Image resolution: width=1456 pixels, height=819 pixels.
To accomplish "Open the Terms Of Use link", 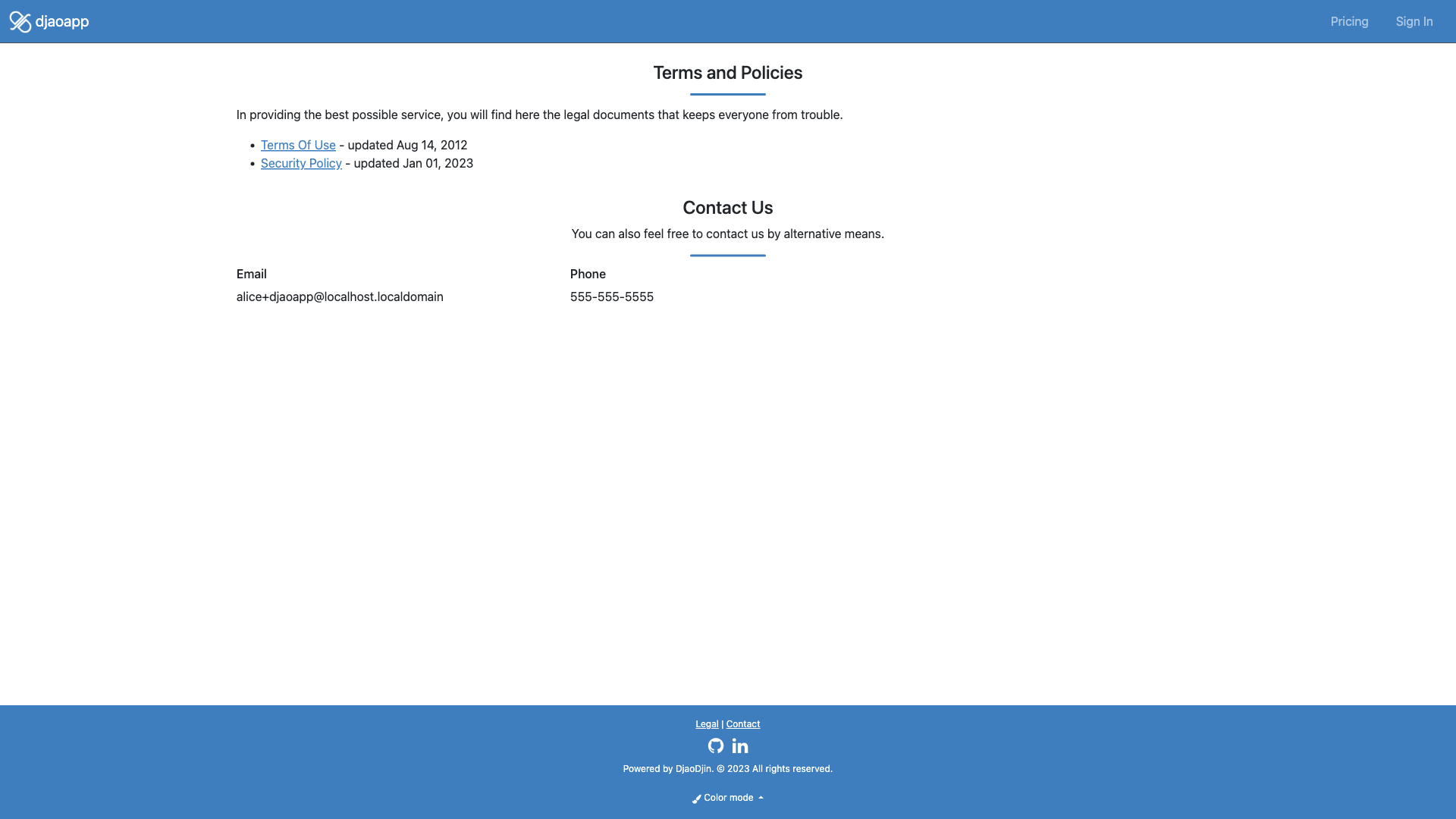I will tap(298, 145).
